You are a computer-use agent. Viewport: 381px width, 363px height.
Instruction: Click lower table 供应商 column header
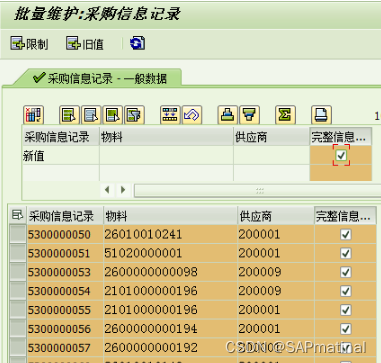coord(276,216)
